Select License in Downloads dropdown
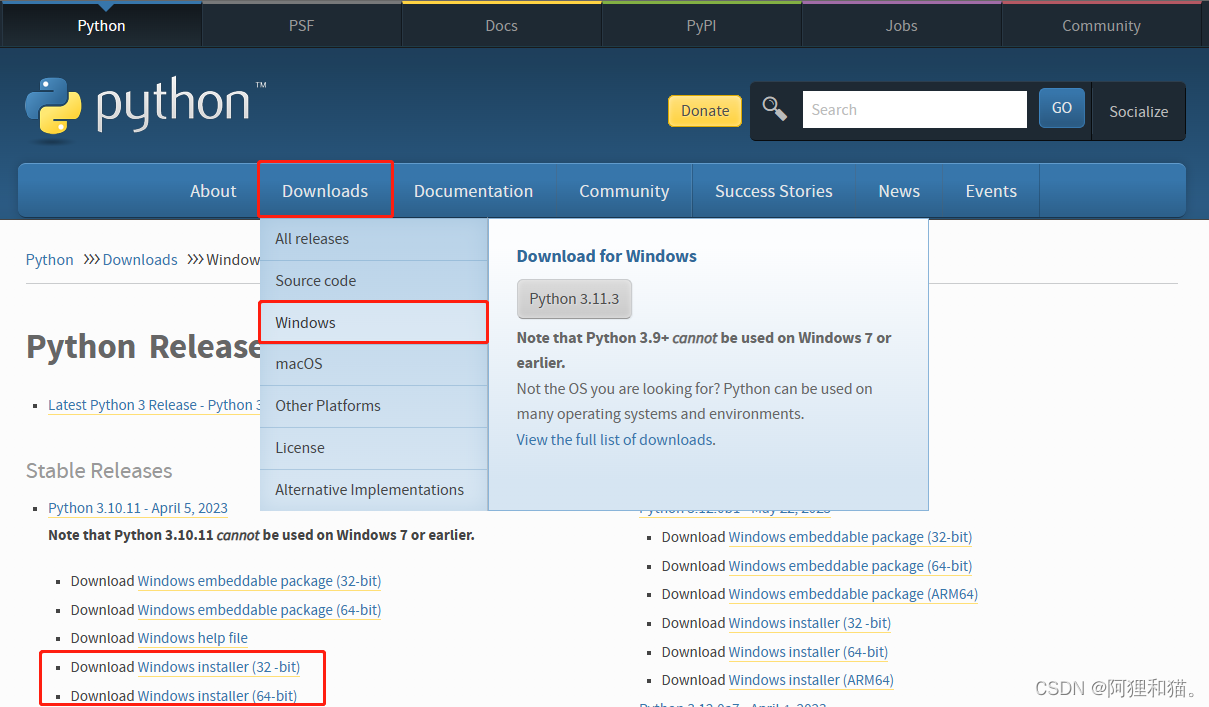Image resolution: width=1209 pixels, height=707 pixels. coord(374,448)
